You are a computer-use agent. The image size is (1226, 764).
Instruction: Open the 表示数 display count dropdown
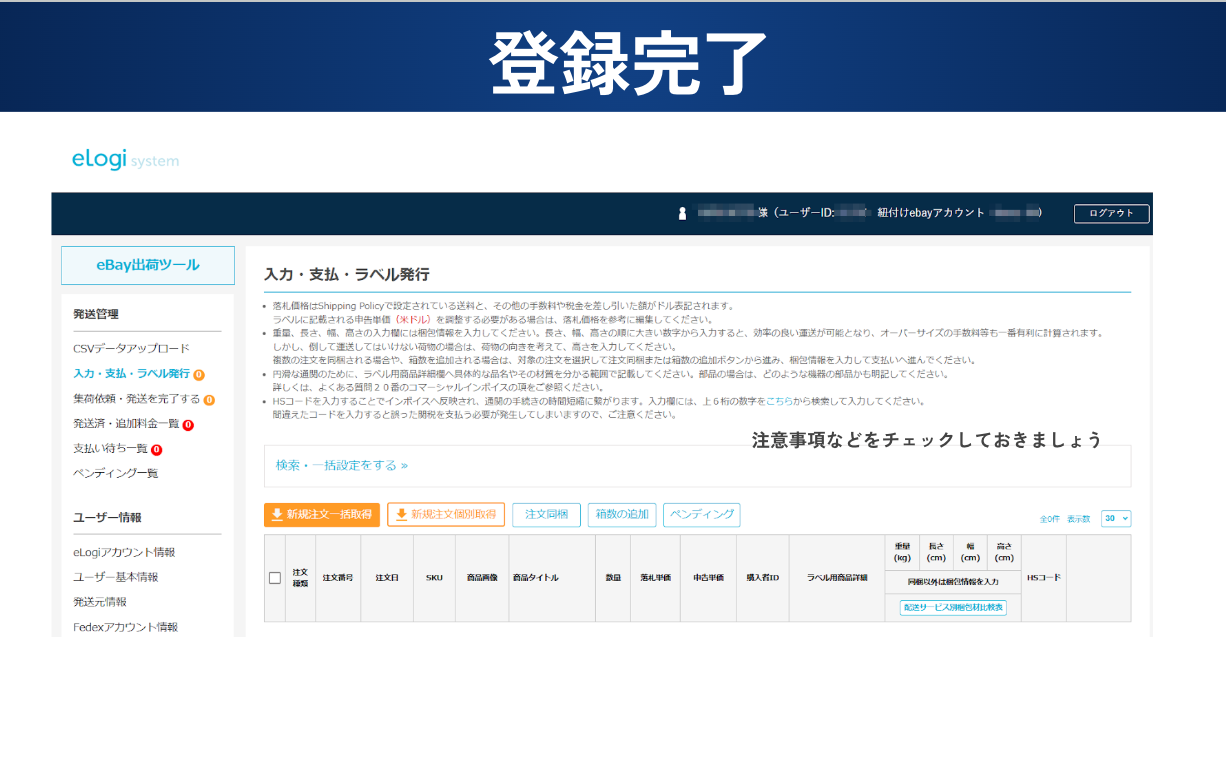point(1115,519)
